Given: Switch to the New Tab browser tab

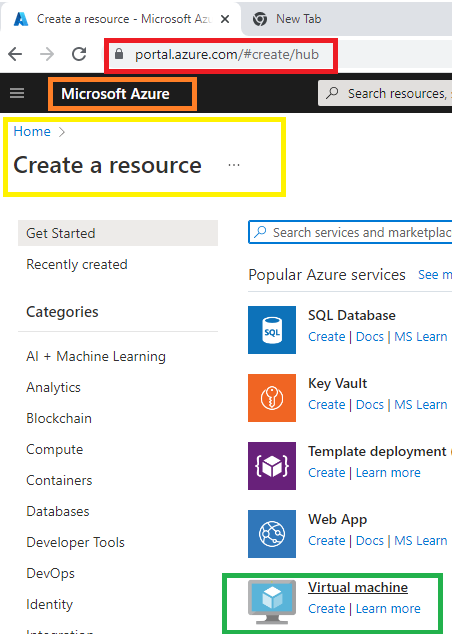Looking at the screenshot, I should pos(298,19).
